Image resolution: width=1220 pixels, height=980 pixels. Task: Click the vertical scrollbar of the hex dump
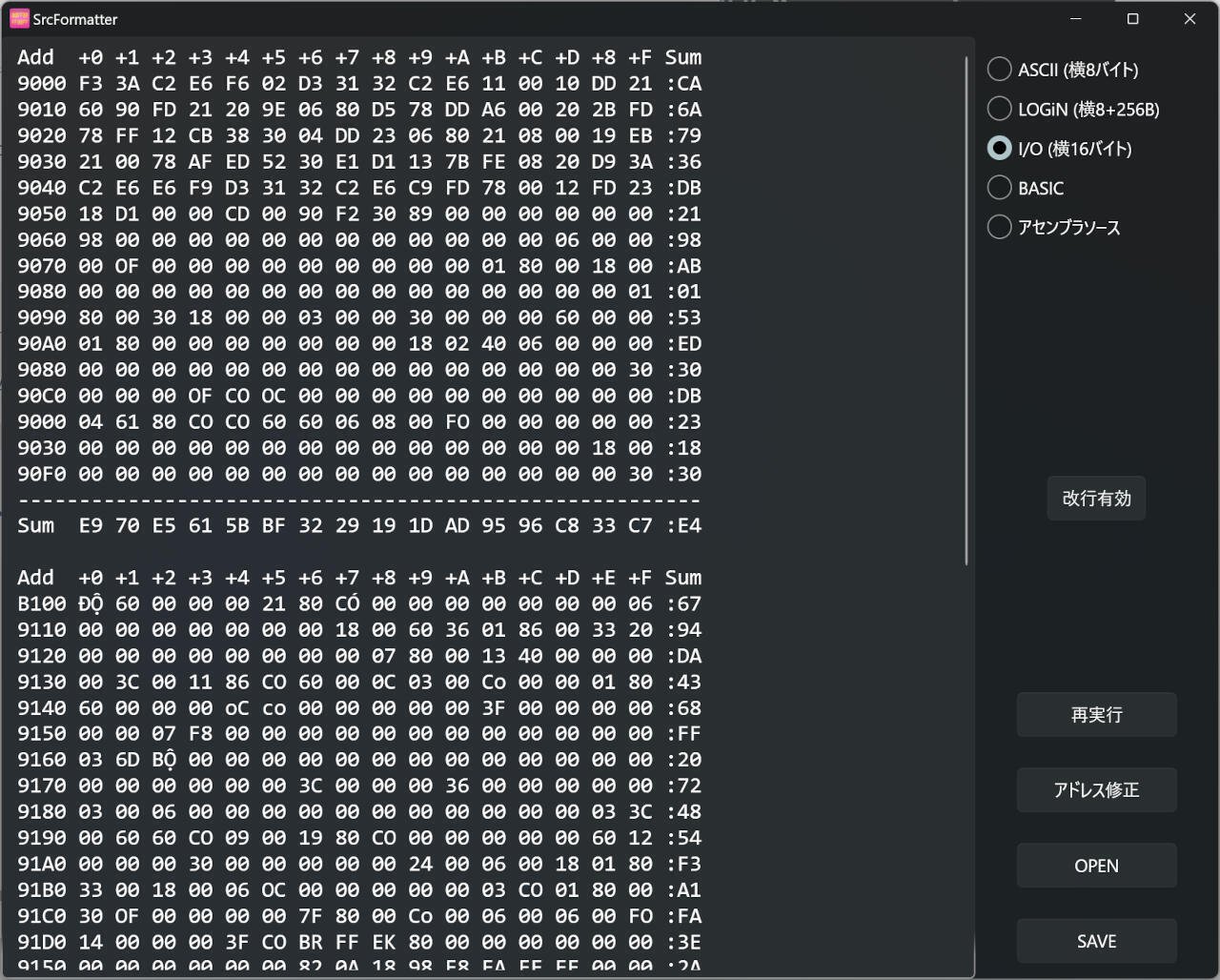click(966, 310)
